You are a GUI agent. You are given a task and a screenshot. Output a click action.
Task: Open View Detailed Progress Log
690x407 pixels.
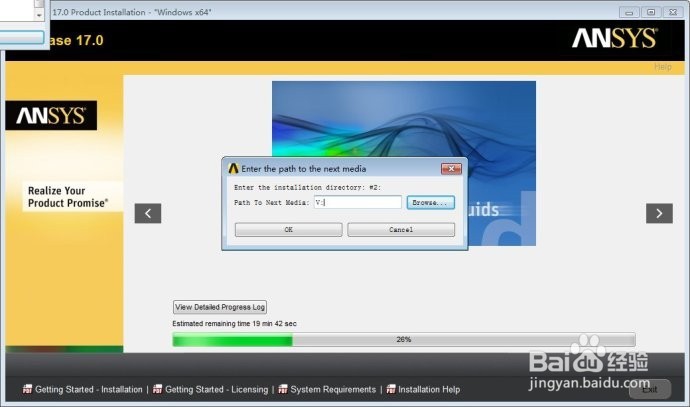tap(220, 307)
